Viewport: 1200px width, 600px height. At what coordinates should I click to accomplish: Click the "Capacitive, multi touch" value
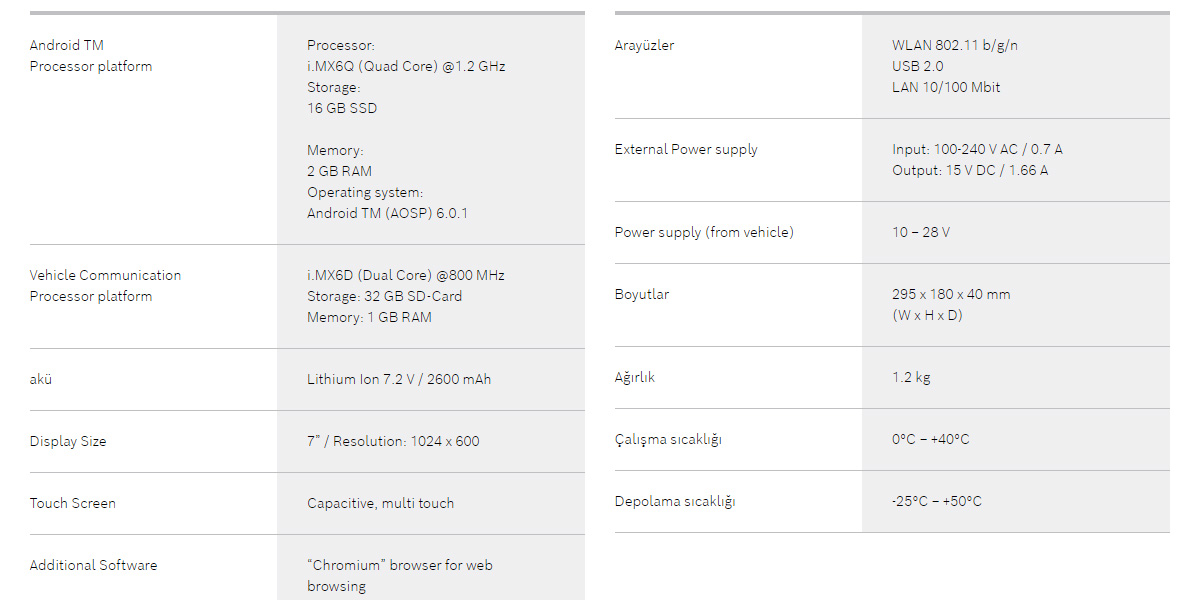[x=380, y=503]
